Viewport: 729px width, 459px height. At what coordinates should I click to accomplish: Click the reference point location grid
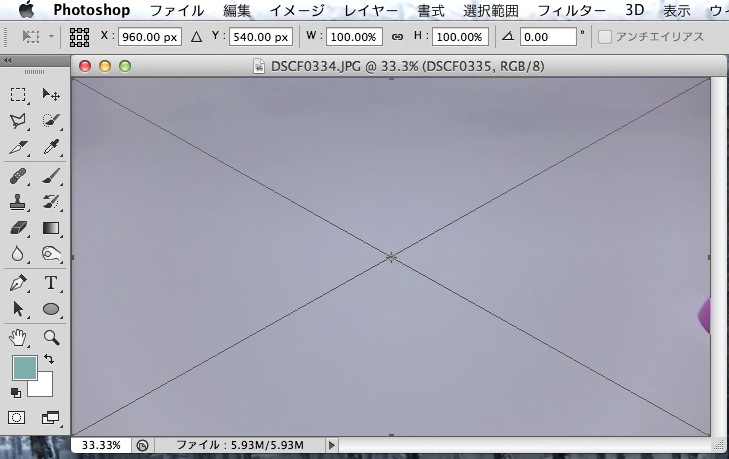(x=80, y=37)
